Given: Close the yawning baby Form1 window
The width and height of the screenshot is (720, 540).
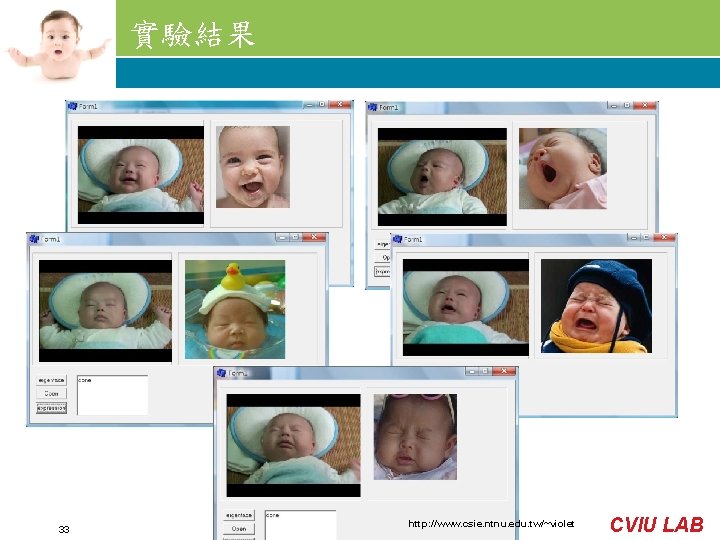Looking at the screenshot, I should click(645, 106).
